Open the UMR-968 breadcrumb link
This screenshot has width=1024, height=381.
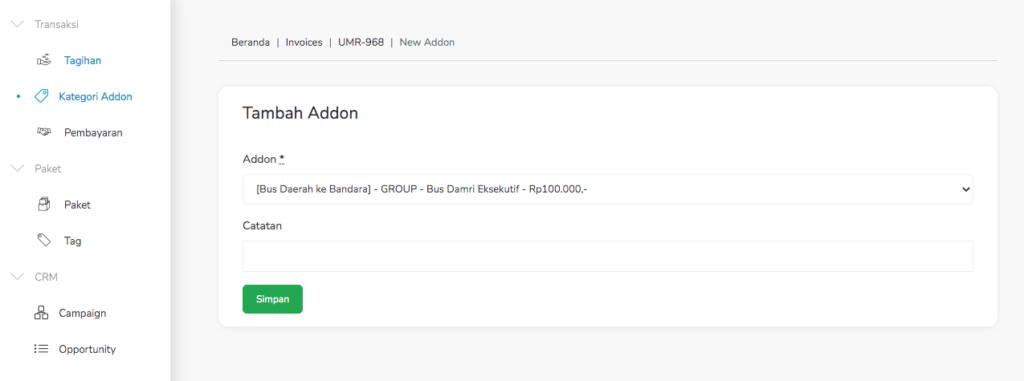pyautogui.click(x=360, y=42)
